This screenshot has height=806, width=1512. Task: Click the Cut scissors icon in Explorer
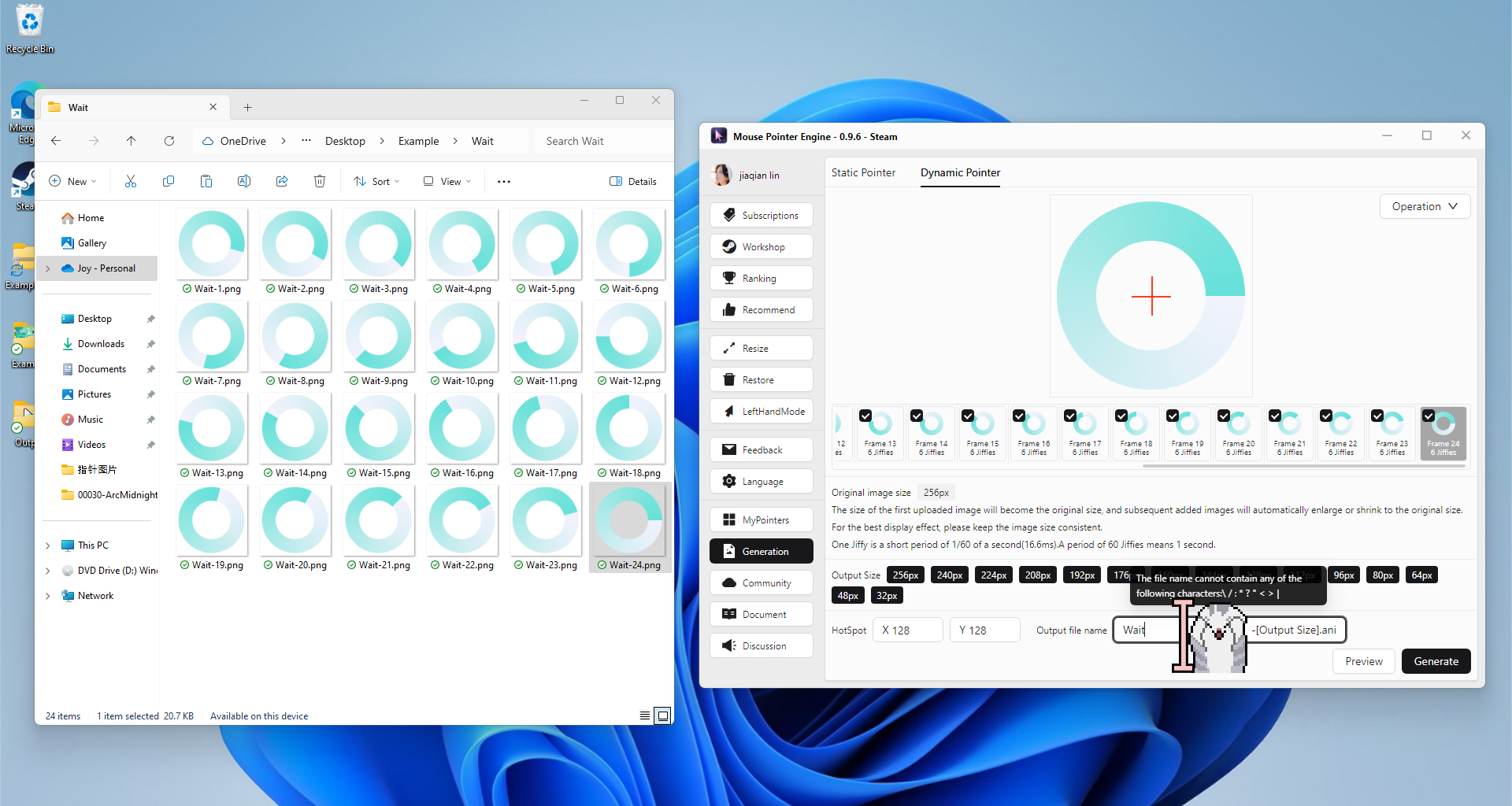131,181
